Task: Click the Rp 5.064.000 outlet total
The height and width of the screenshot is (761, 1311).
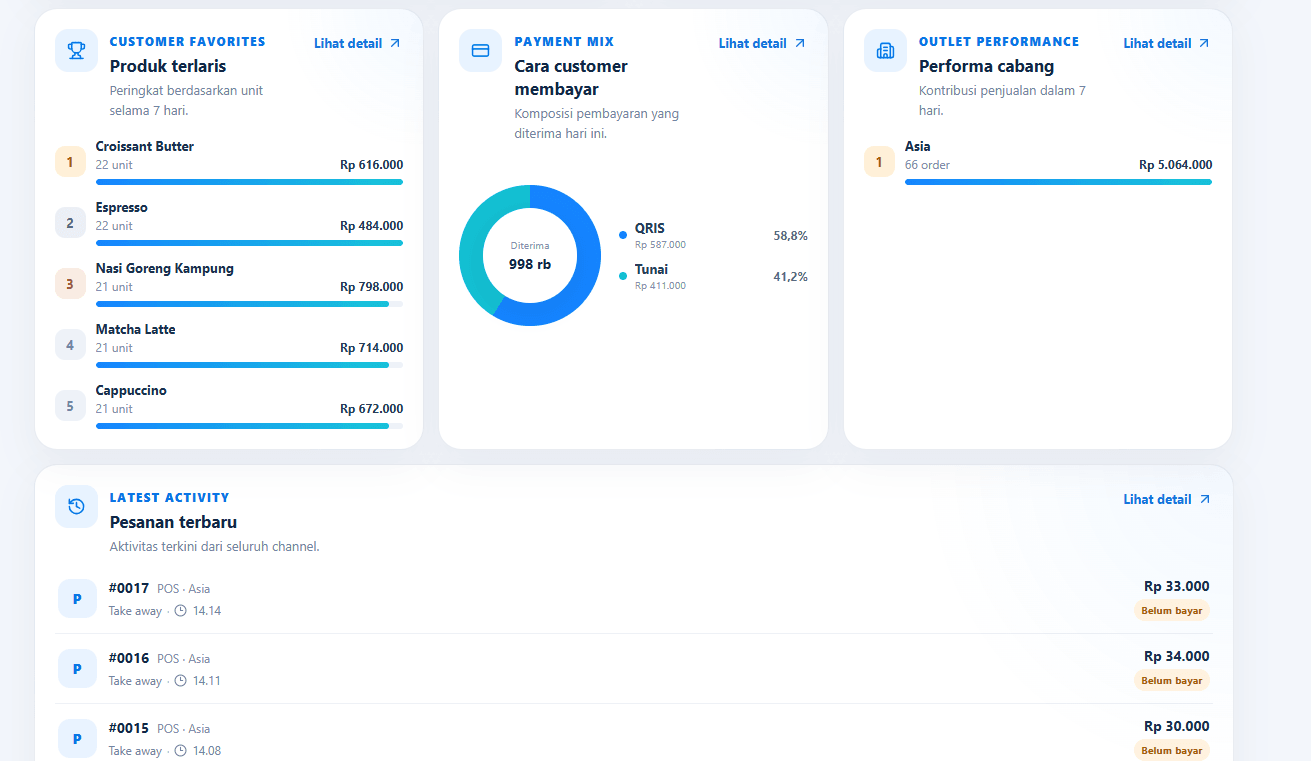Action: 1175,165
